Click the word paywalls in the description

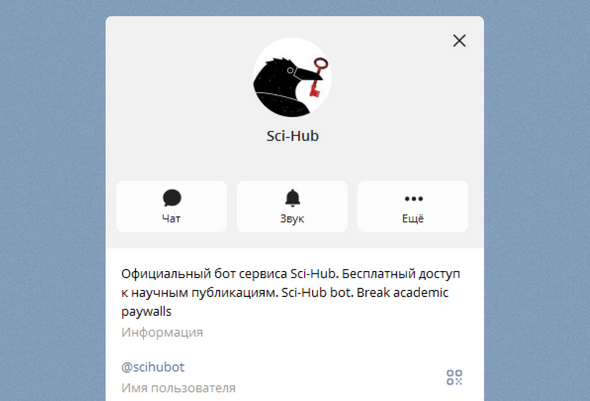click(x=146, y=311)
